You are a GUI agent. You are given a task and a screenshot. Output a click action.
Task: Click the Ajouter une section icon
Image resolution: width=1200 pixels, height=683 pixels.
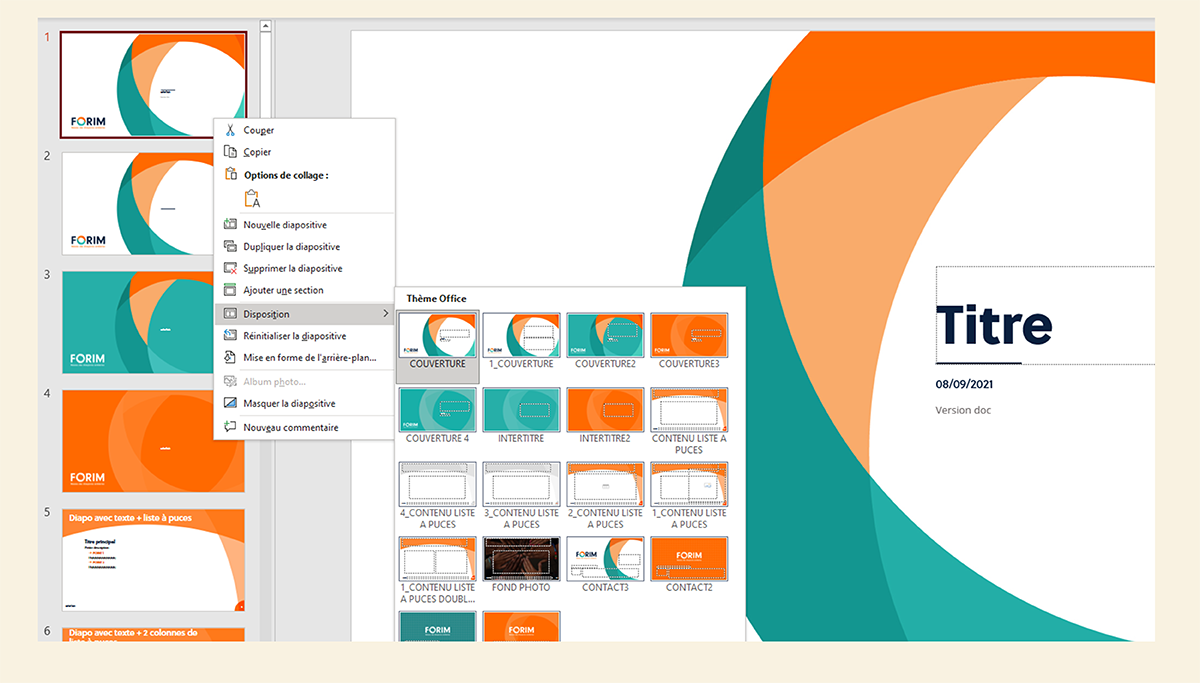tap(230, 291)
